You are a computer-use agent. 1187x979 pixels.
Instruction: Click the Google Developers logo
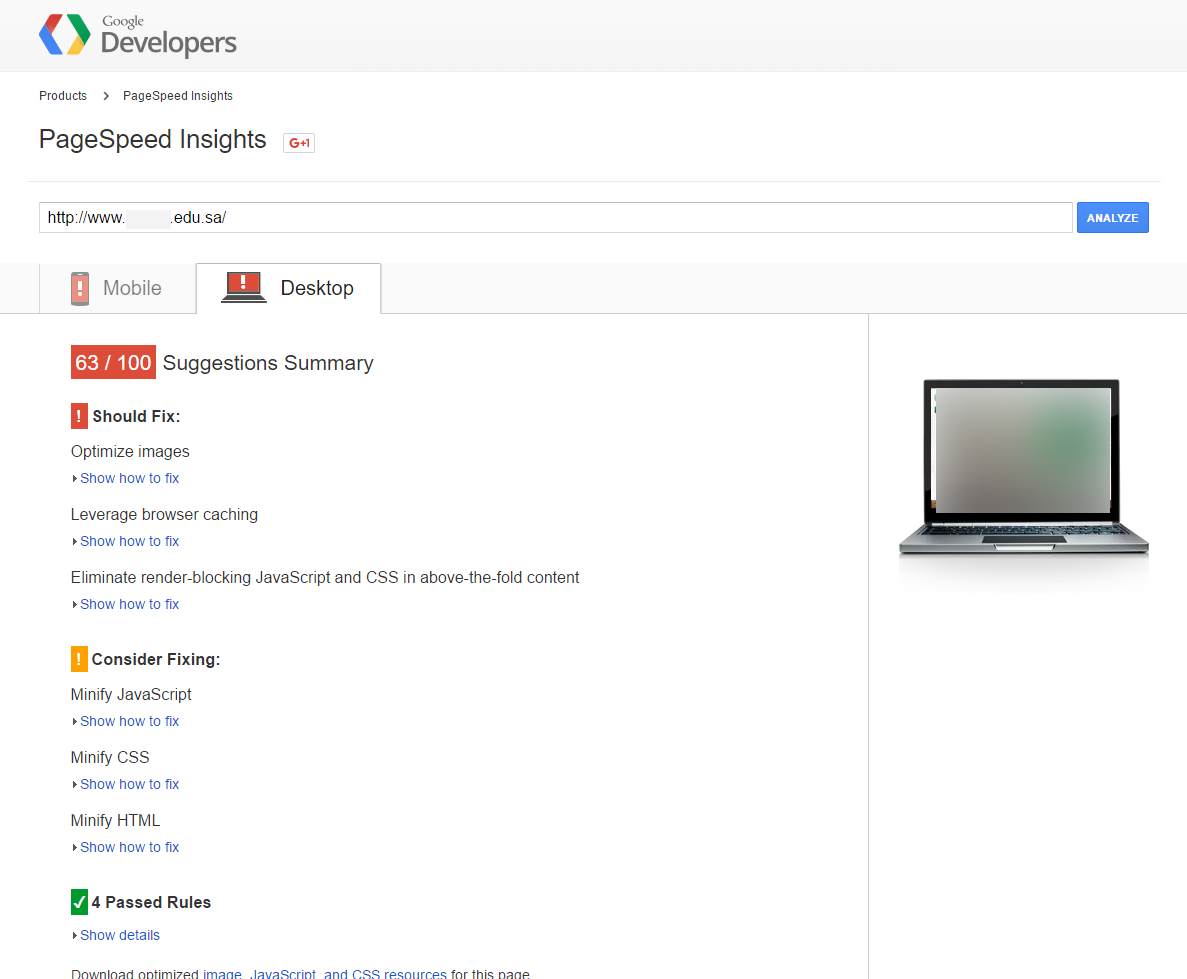[138, 36]
